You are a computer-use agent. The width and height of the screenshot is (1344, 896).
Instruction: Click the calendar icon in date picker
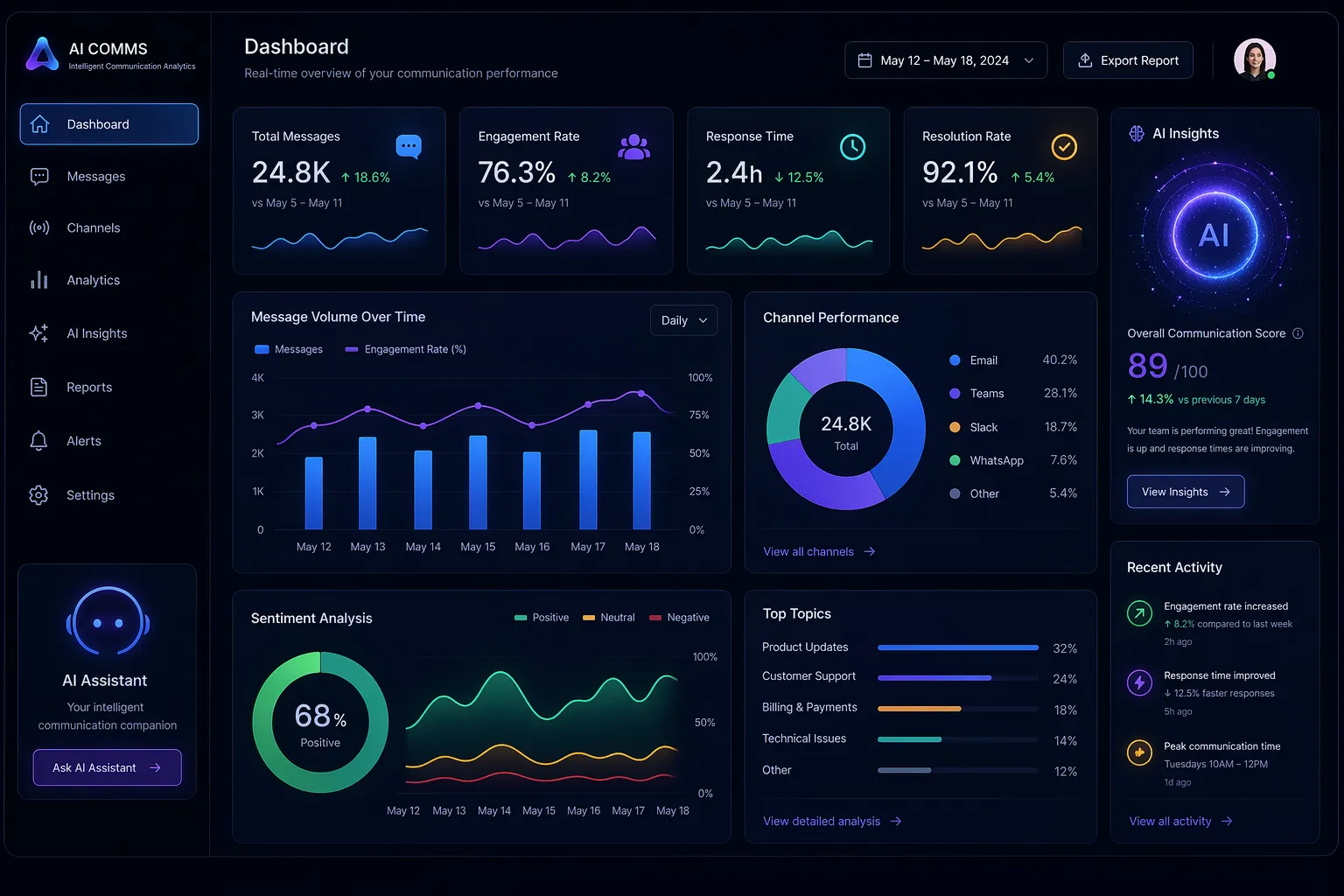[864, 60]
